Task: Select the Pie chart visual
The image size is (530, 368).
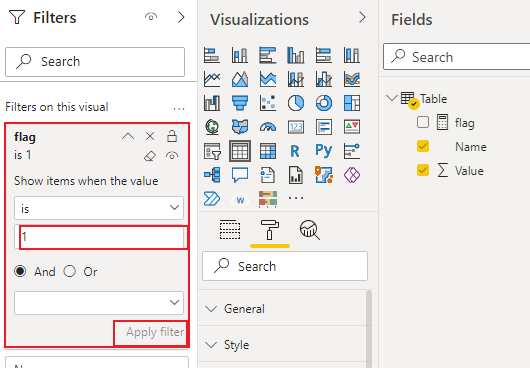Action: [x=296, y=103]
